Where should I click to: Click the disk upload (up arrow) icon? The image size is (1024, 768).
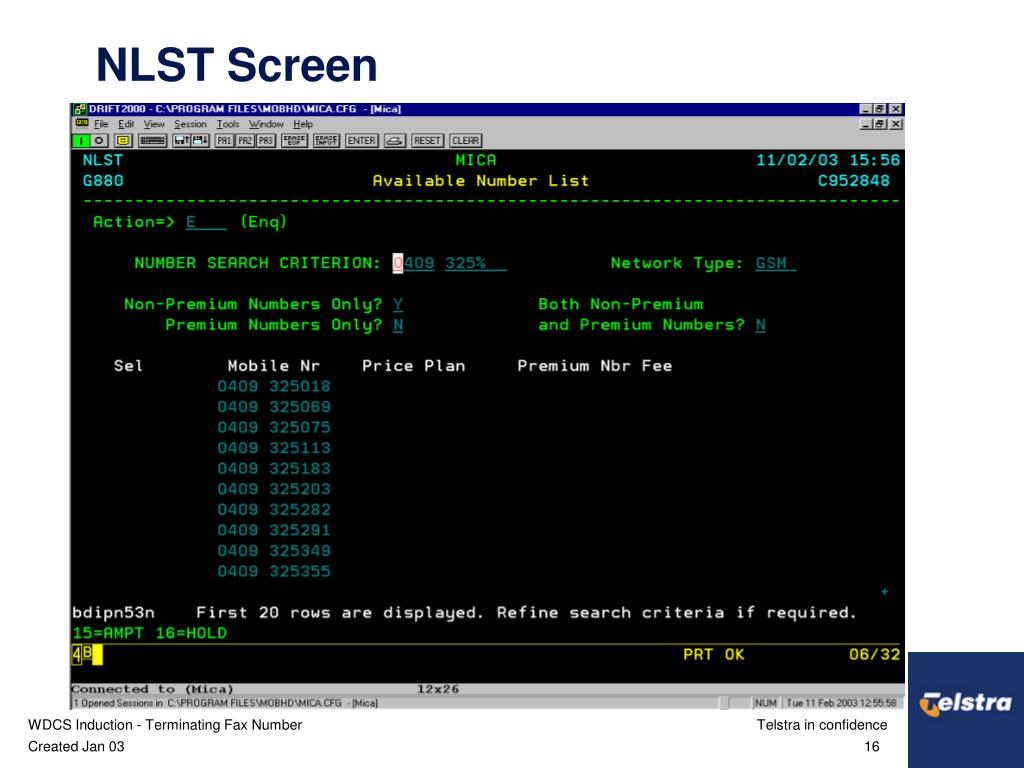[x=182, y=140]
